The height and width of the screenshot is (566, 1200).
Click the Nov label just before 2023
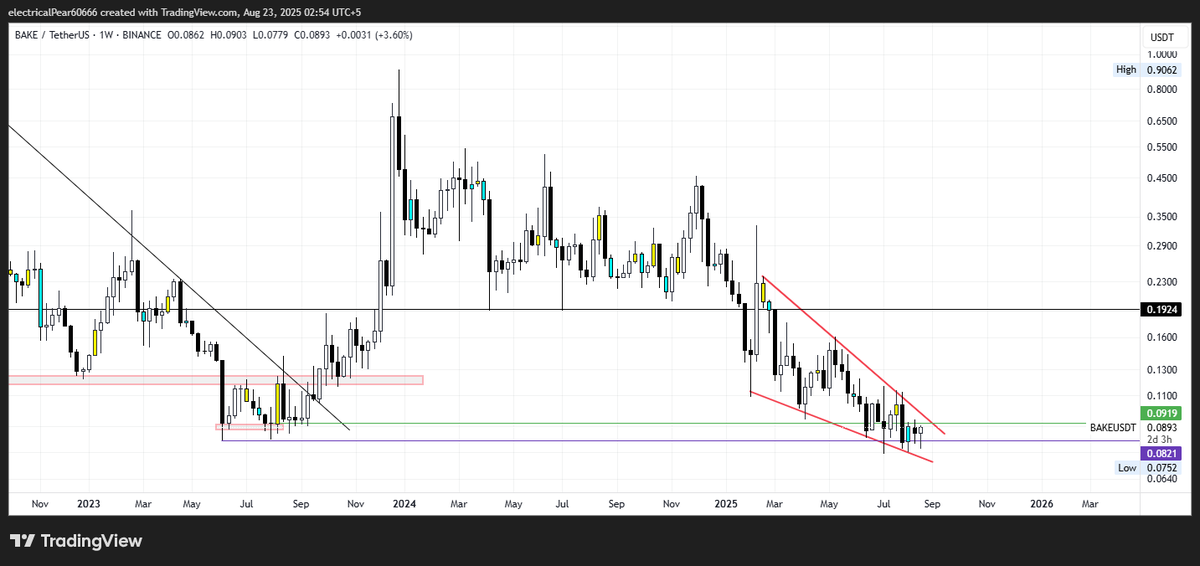[38, 504]
